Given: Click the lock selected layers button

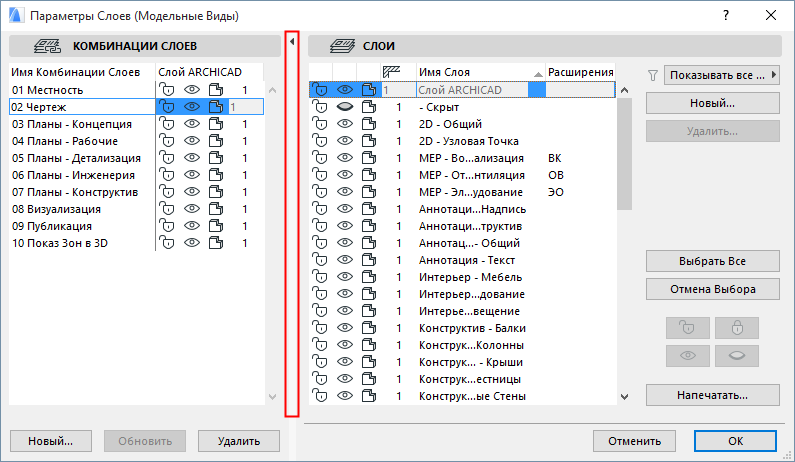Looking at the screenshot, I should [x=737, y=328].
